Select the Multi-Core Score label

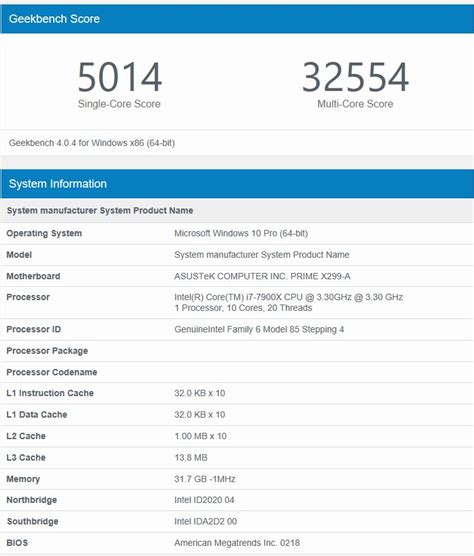(x=355, y=104)
